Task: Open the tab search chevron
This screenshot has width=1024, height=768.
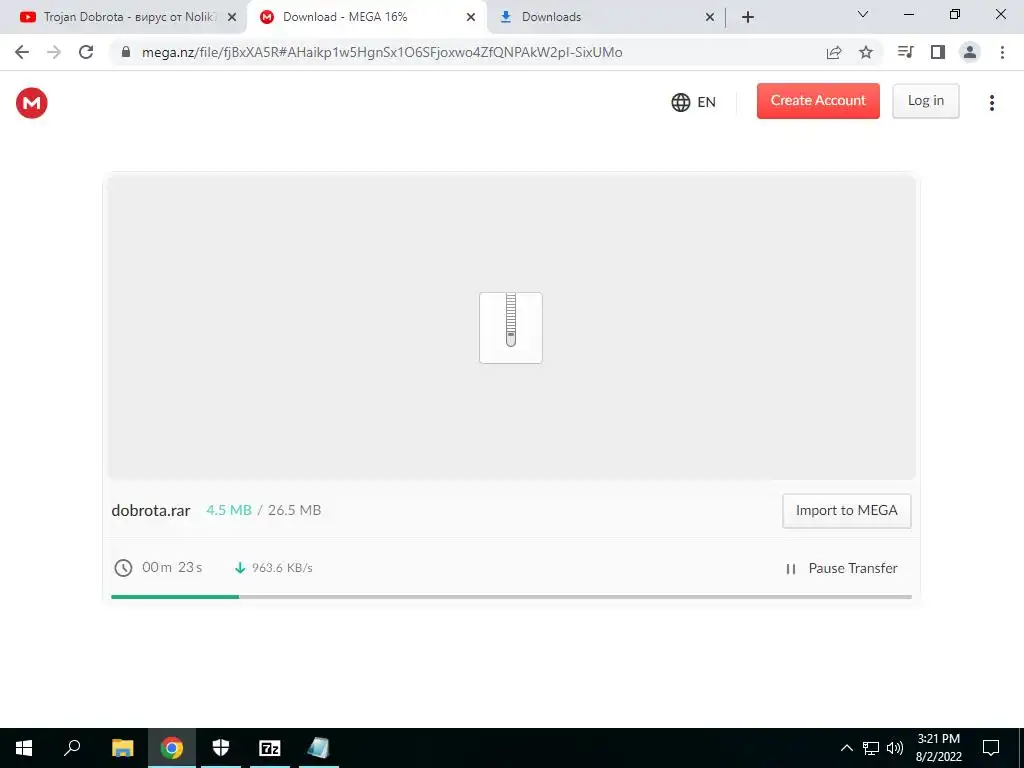Action: [863, 14]
